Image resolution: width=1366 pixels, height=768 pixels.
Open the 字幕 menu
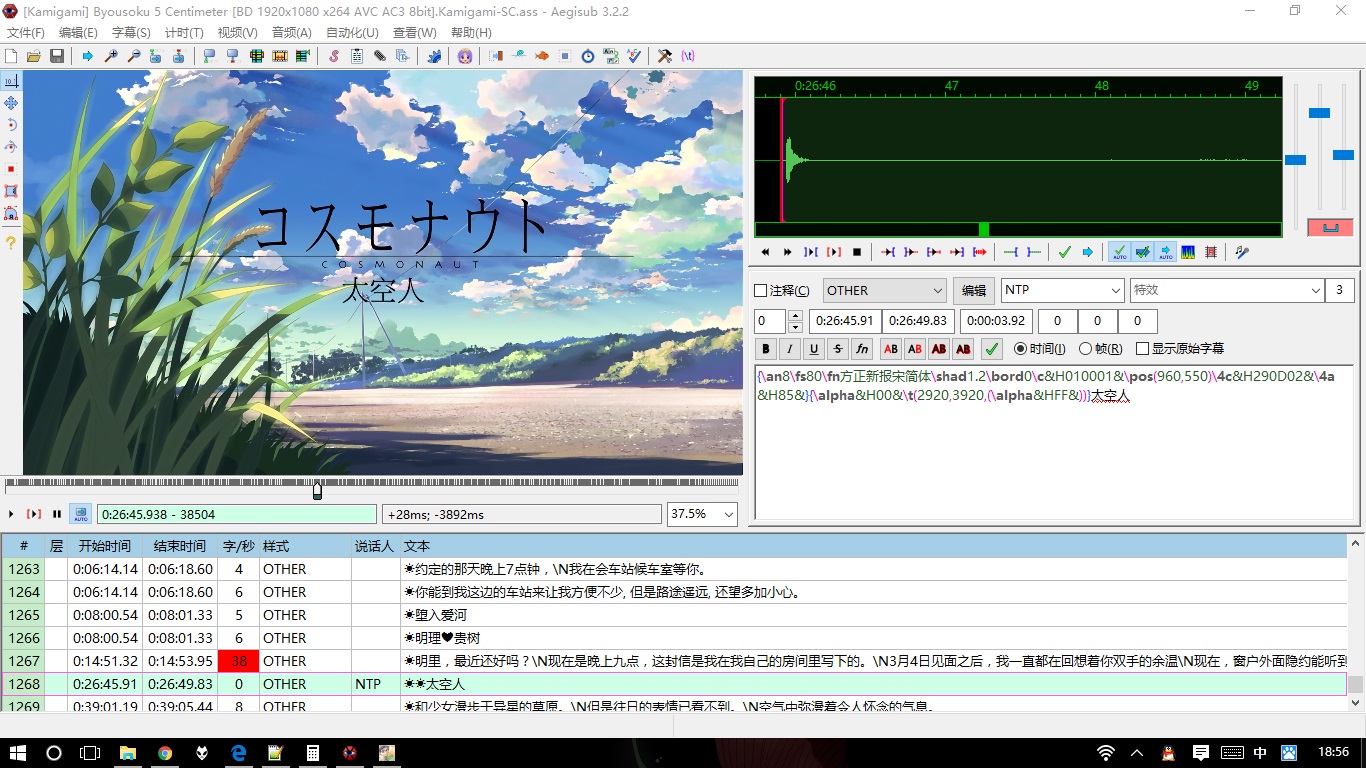tap(131, 33)
